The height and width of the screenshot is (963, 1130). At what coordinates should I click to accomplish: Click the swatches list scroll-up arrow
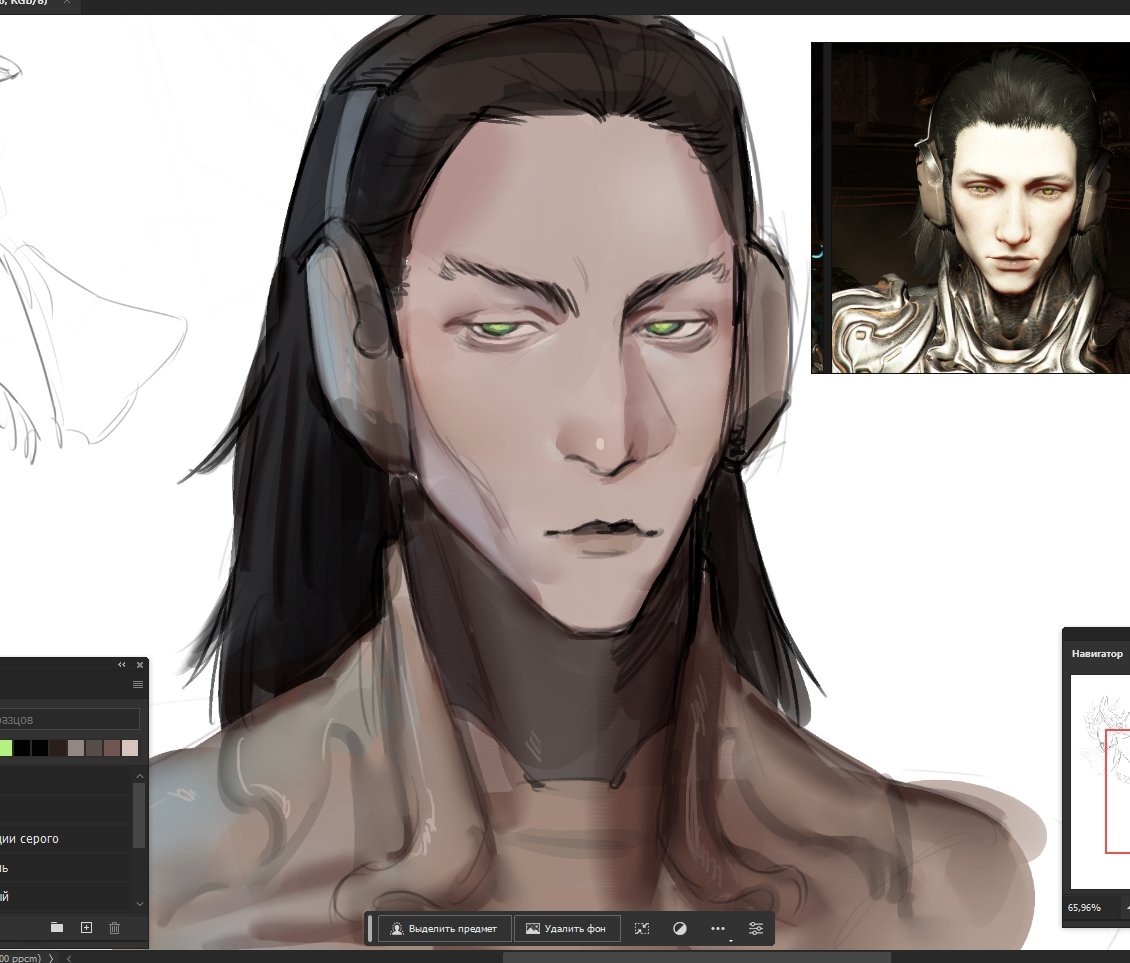140,776
